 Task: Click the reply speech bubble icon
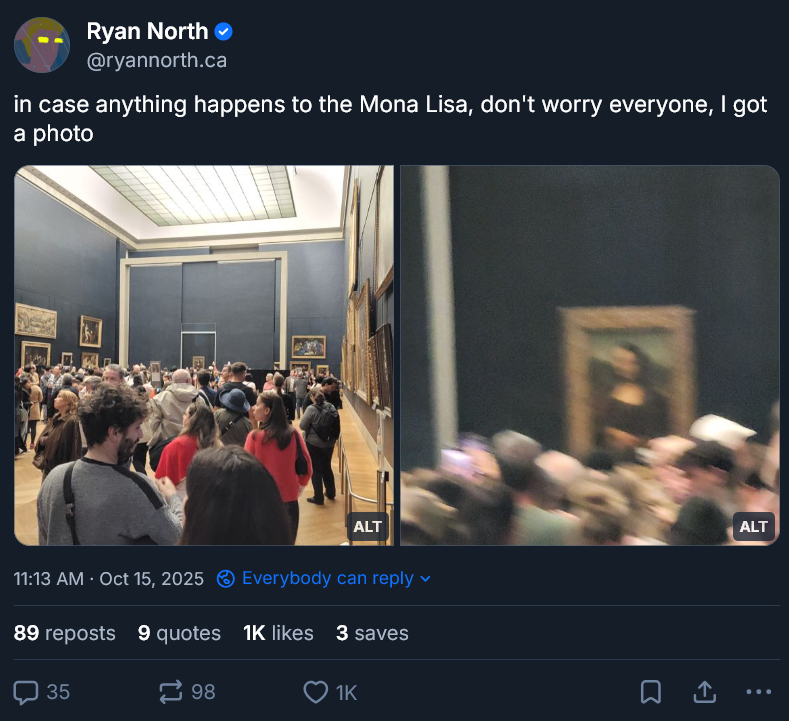click(x=27, y=691)
